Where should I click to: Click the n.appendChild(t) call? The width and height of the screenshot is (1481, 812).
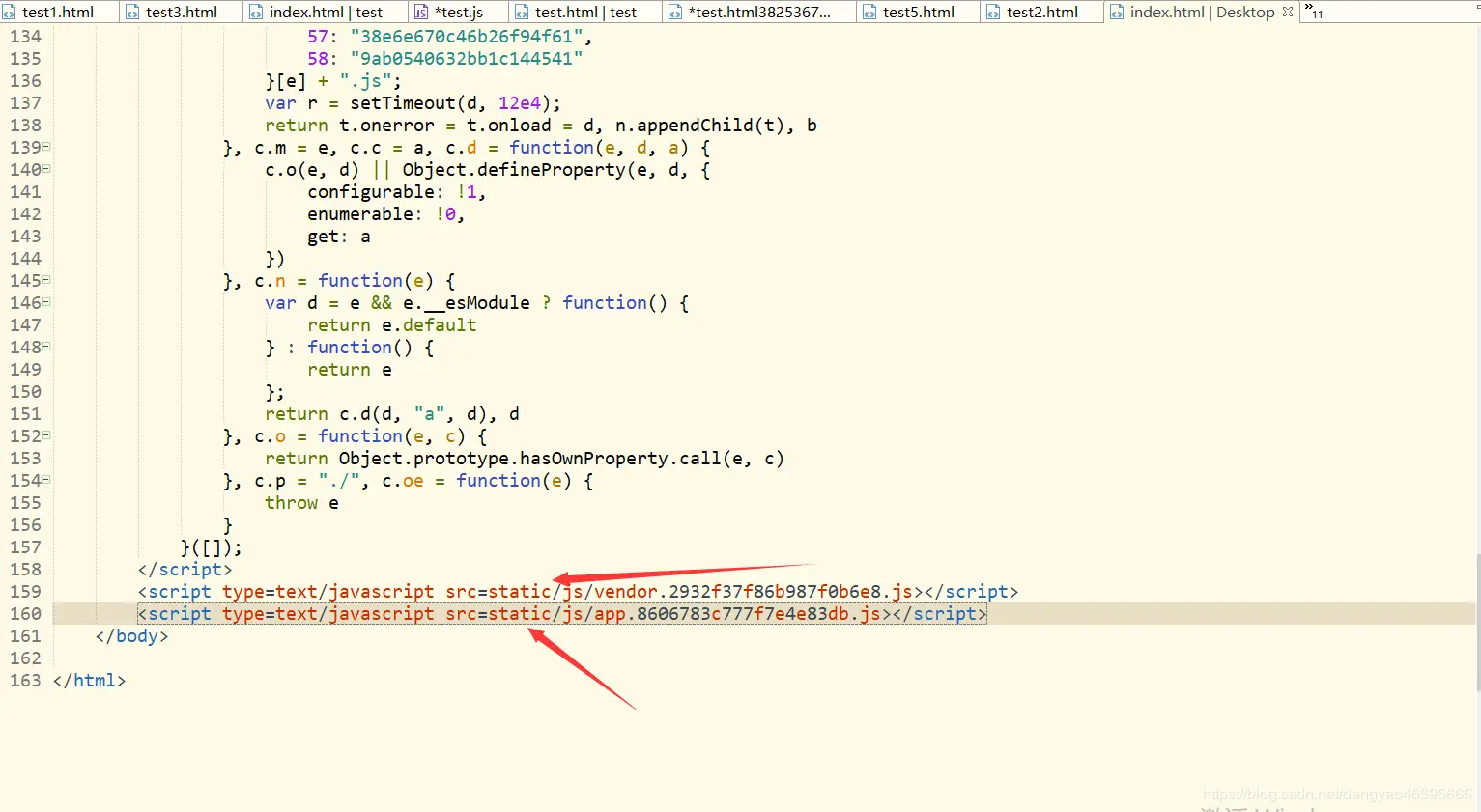pos(701,126)
